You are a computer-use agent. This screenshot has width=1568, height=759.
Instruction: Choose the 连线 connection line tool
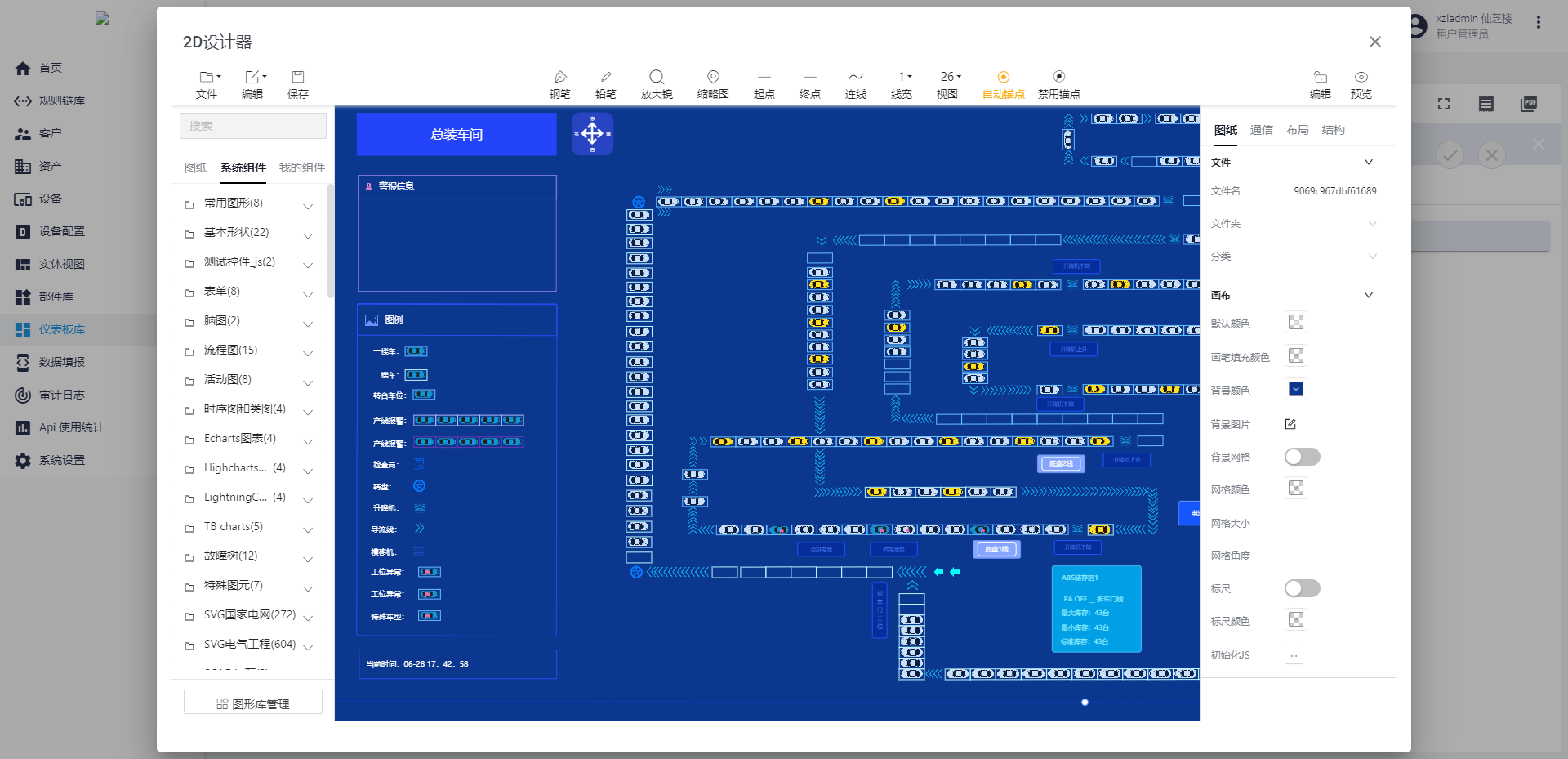coord(855,77)
